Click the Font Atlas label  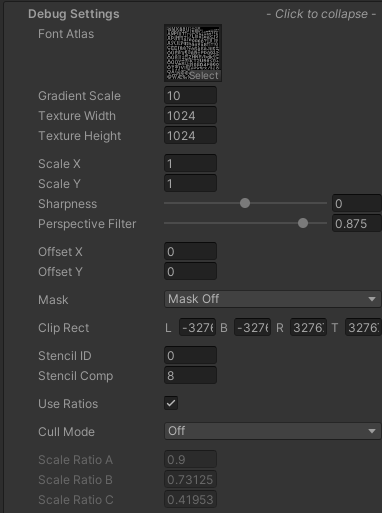coord(66,34)
